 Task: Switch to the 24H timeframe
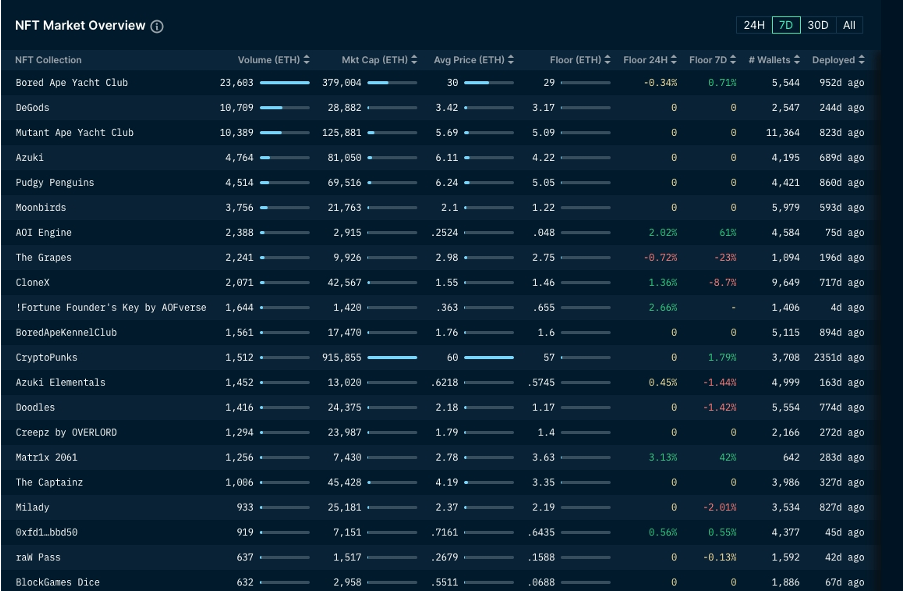click(753, 25)
